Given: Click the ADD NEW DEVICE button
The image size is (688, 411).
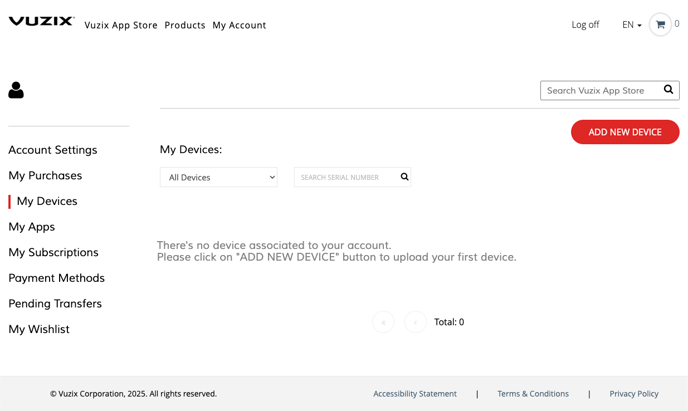Looking at the screenshot, I should (x=625, y=132).
